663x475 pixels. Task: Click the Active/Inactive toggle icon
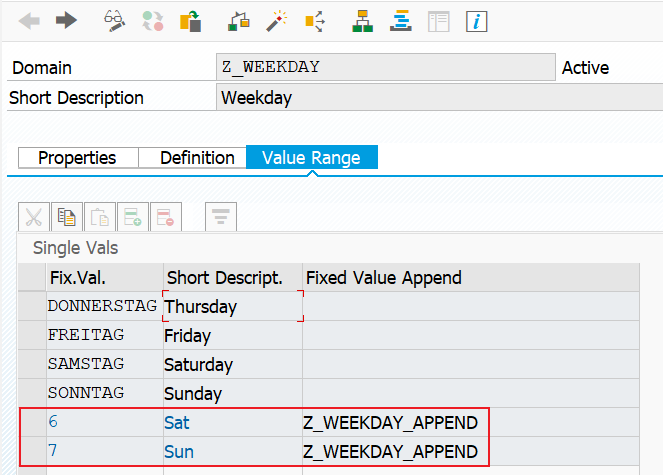click(x=153, y=21)
